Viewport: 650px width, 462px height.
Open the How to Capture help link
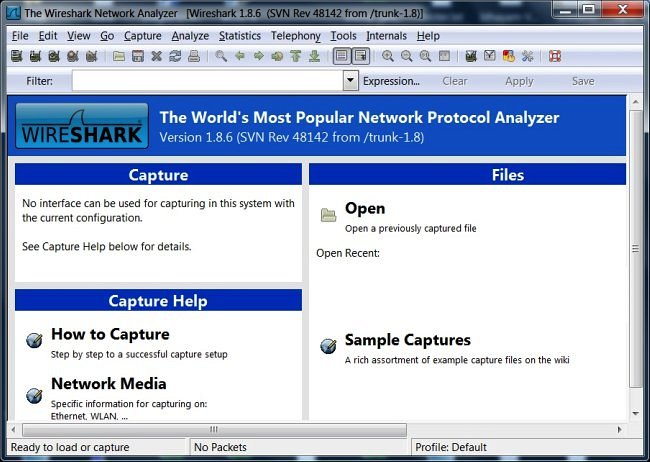click(x=110, y=334)
